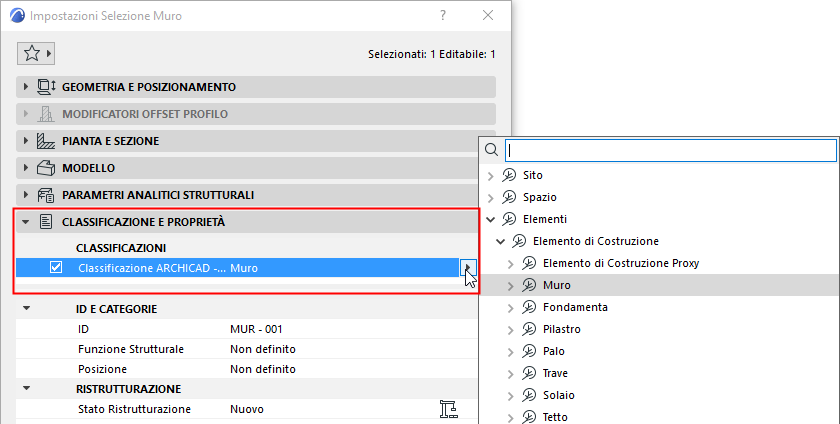Expand the Geometria e Posizionamento panel
This screenshot has height=424, width=840.
26,87
